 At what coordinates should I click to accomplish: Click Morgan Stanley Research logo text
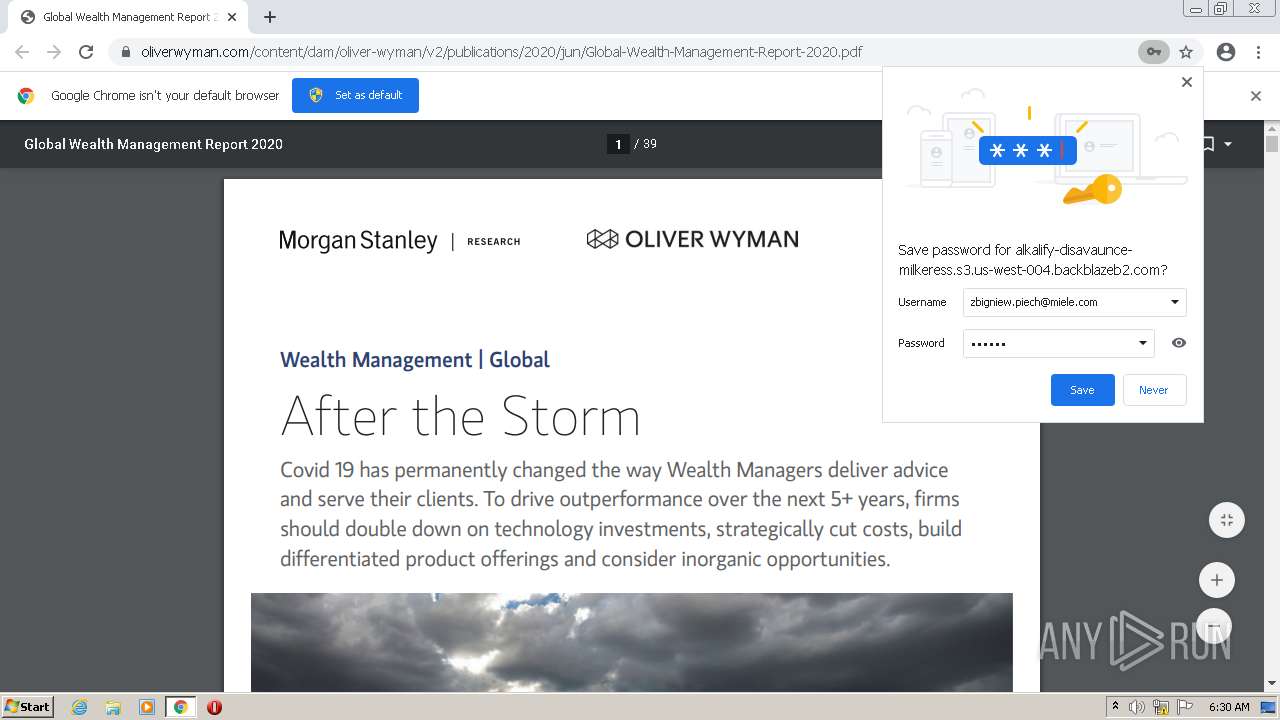click(x=399, y=241)
